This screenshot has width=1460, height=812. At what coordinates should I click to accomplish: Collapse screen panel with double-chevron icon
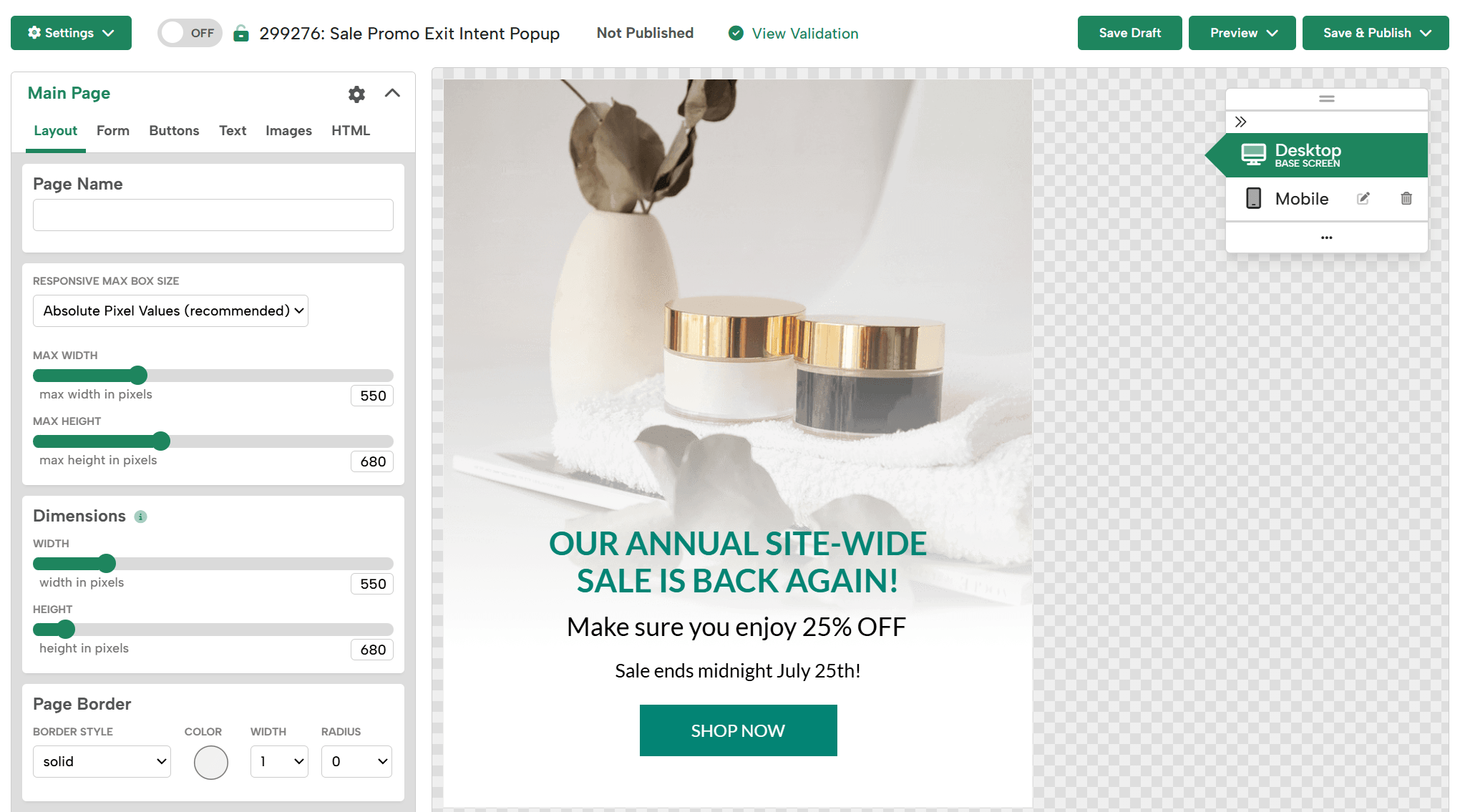point(1241,122)
